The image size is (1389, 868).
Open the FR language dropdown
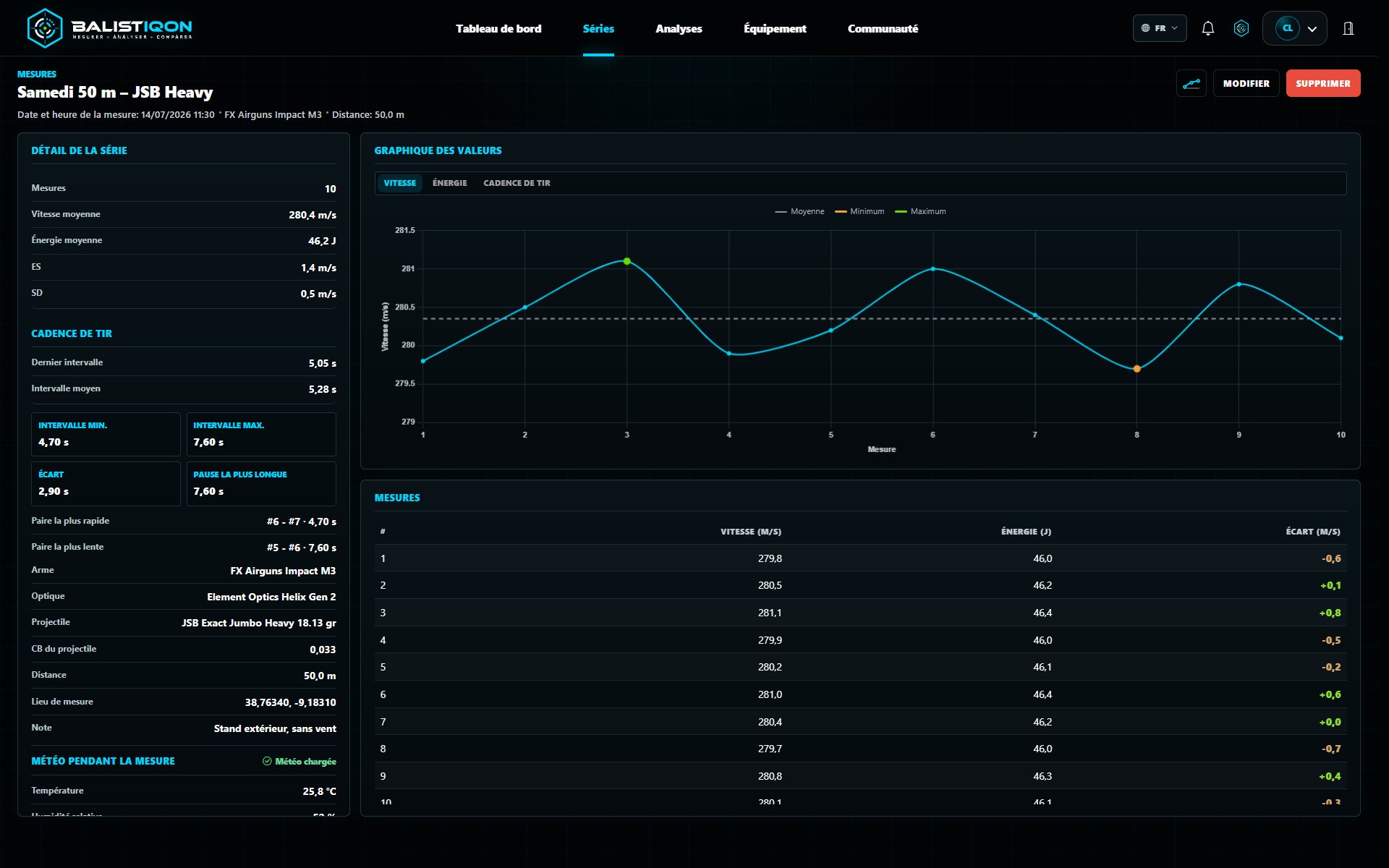[1160, 28]
